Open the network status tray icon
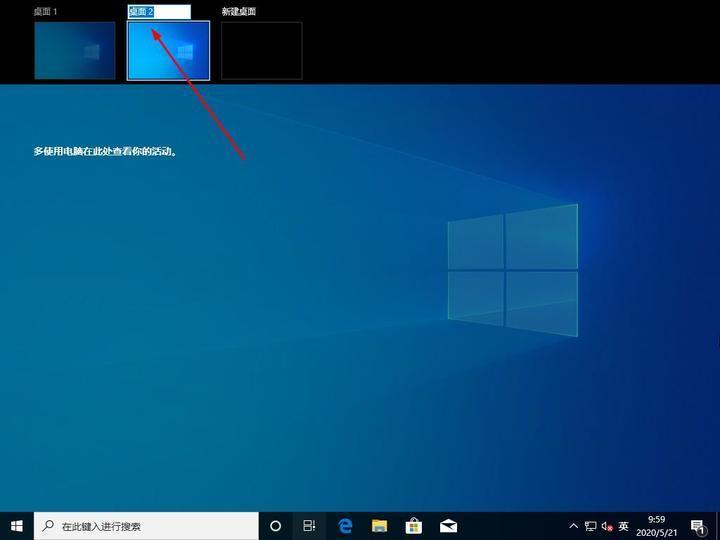 (x=590, y=526)
